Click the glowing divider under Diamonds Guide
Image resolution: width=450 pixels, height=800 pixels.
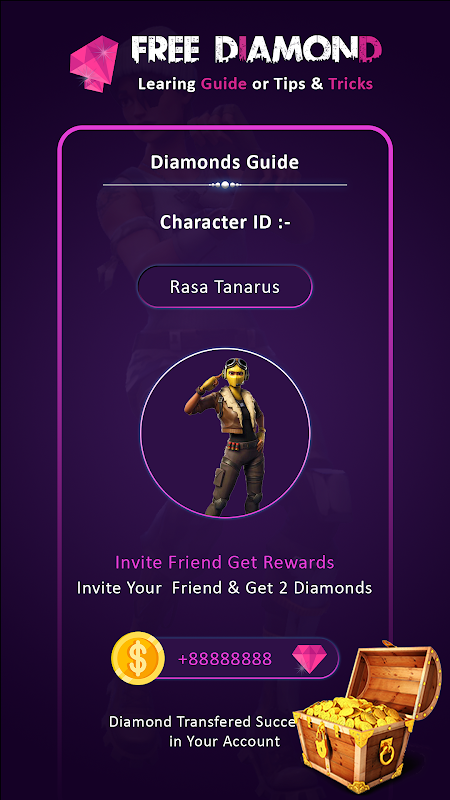[x=225, y=184]
